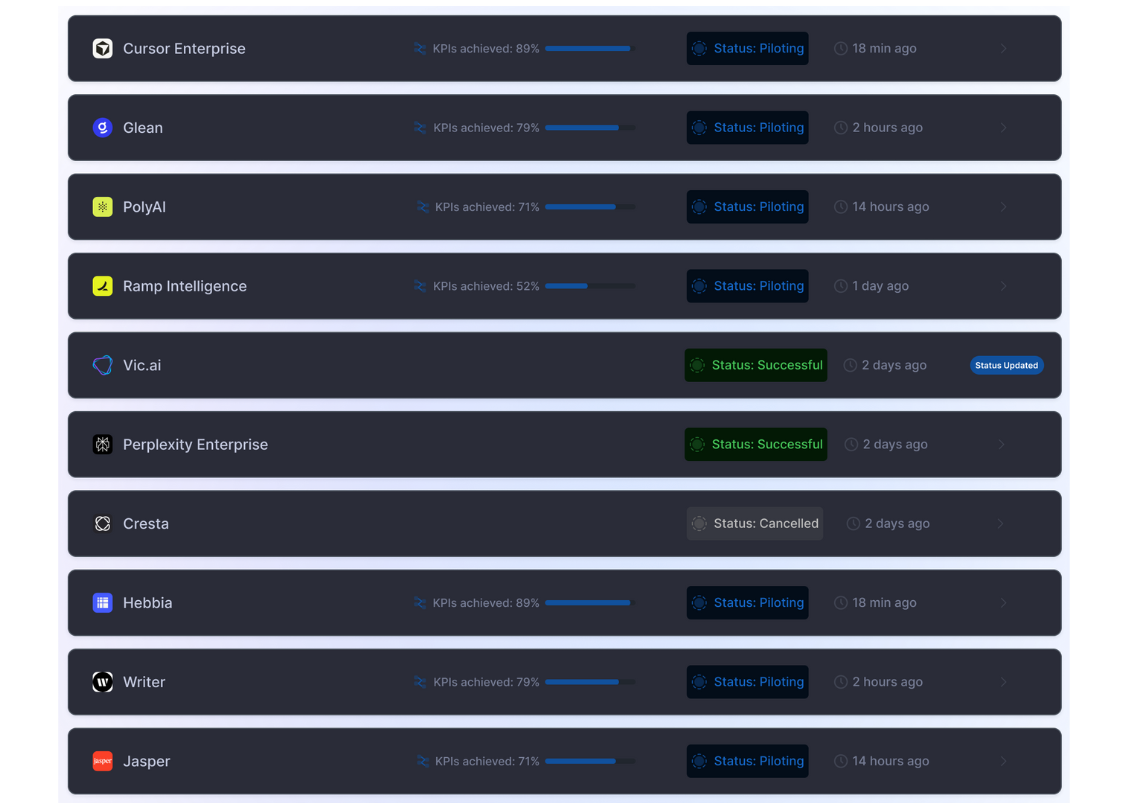Click the clock icon in Perplexity Enterprise row
The height and width of the screenshot is (809, 1128).
[851, 444]
